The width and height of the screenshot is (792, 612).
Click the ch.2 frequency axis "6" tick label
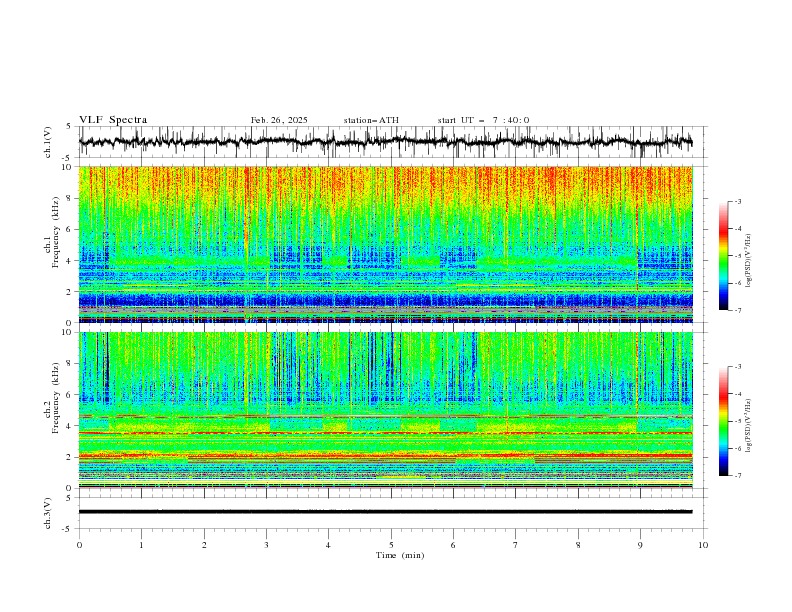click(x=70, y=395)
